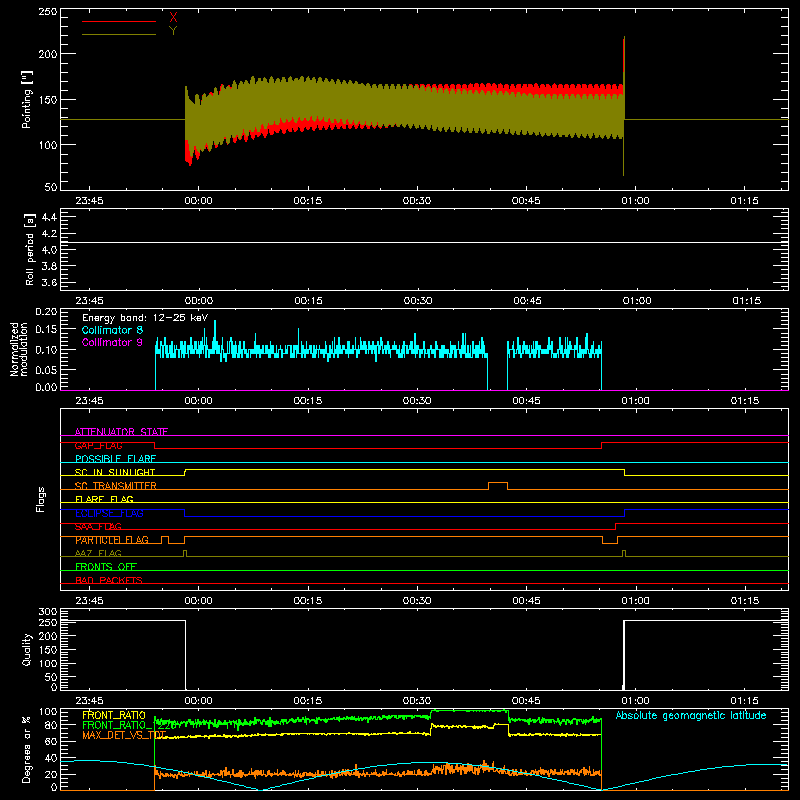Click the 00:15 tick under modulation plot
800x800 pixels.
point(308,401)
